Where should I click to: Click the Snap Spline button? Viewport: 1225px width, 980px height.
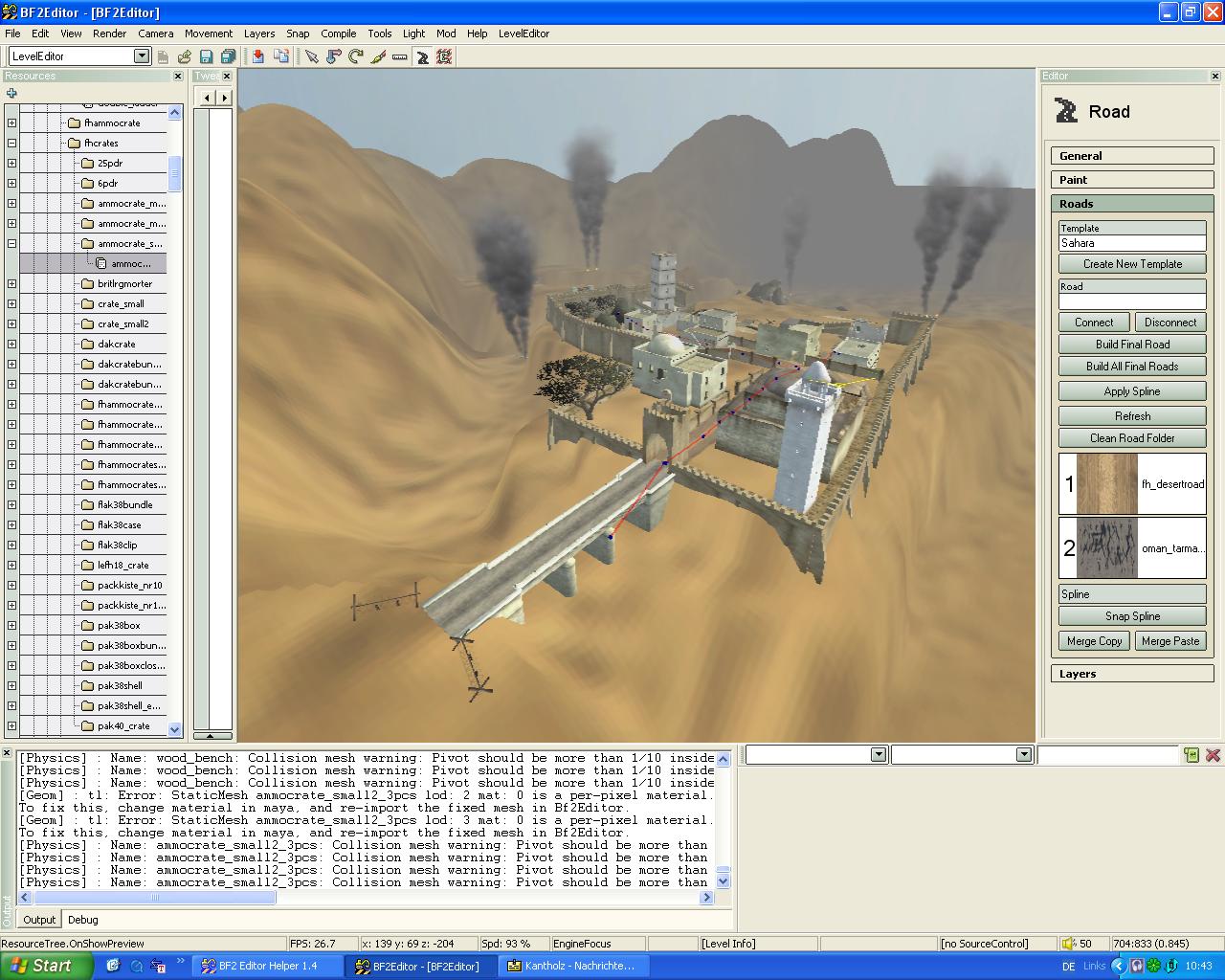1132,616
